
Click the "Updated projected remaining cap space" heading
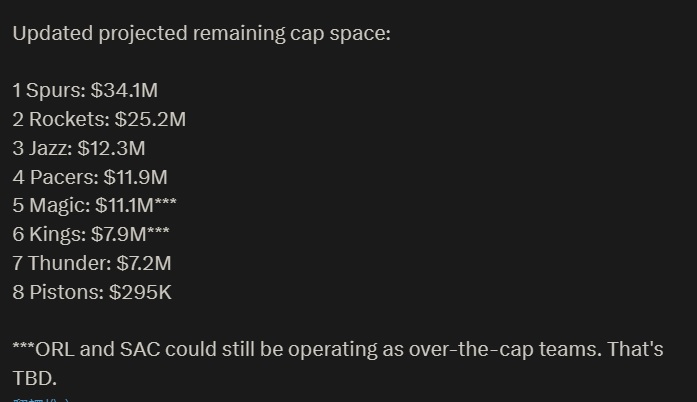tap(201, 33)
